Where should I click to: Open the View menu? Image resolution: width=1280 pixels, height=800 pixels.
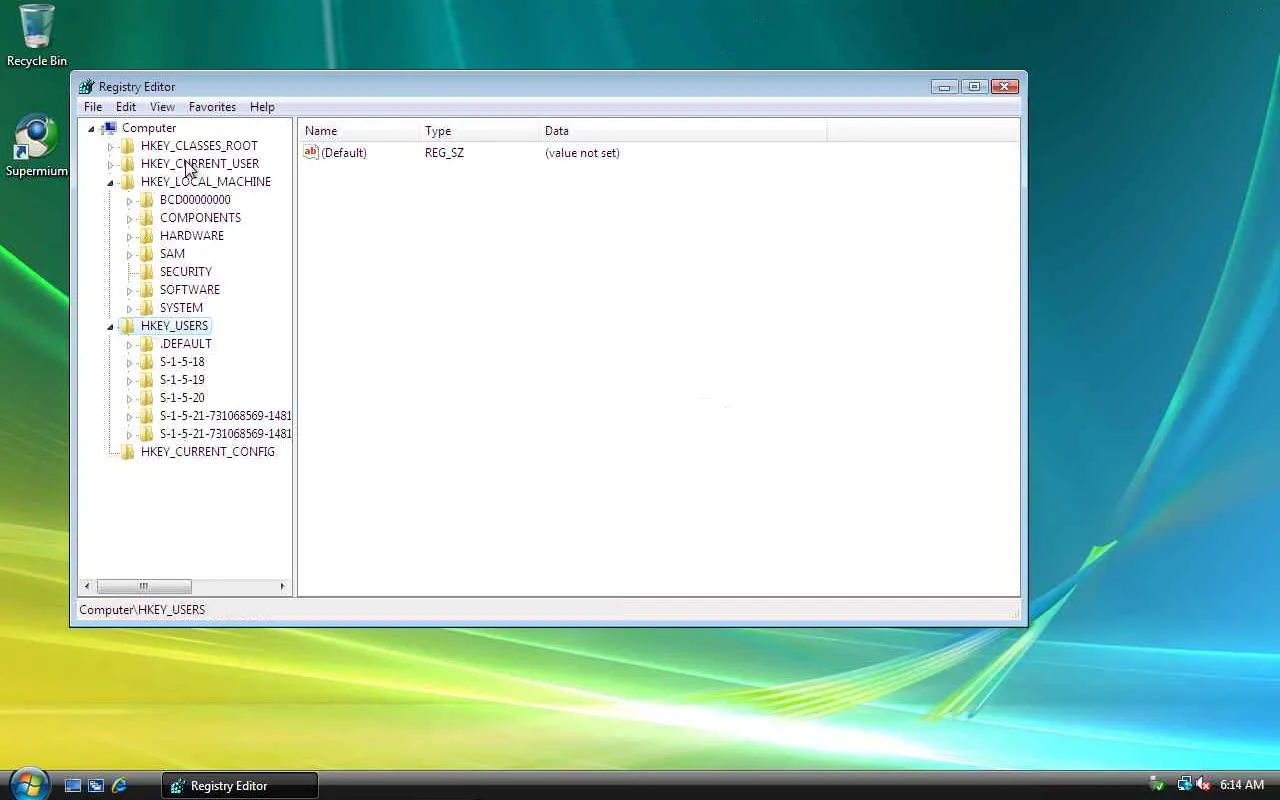(162, 107)
